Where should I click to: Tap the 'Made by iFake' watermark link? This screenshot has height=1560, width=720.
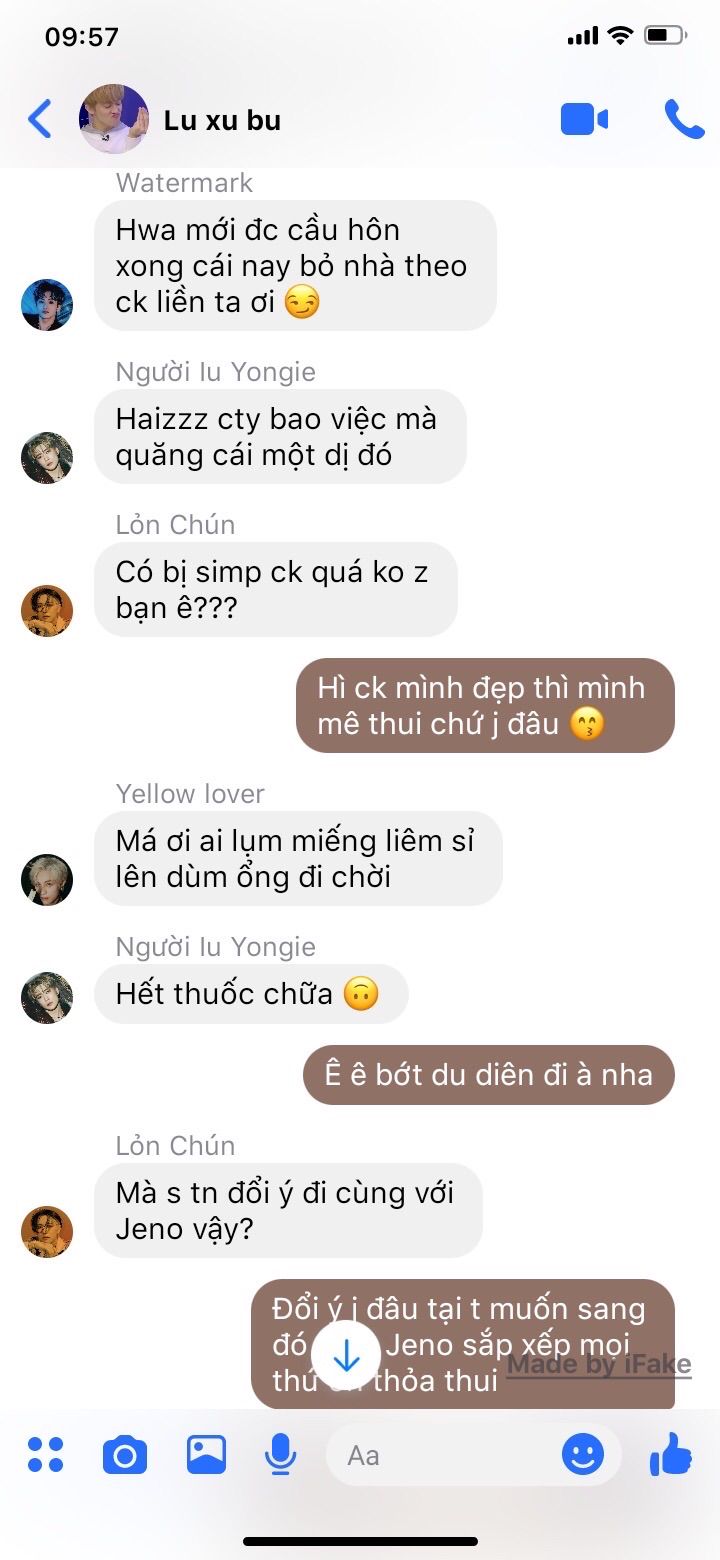click(599, 1365)
